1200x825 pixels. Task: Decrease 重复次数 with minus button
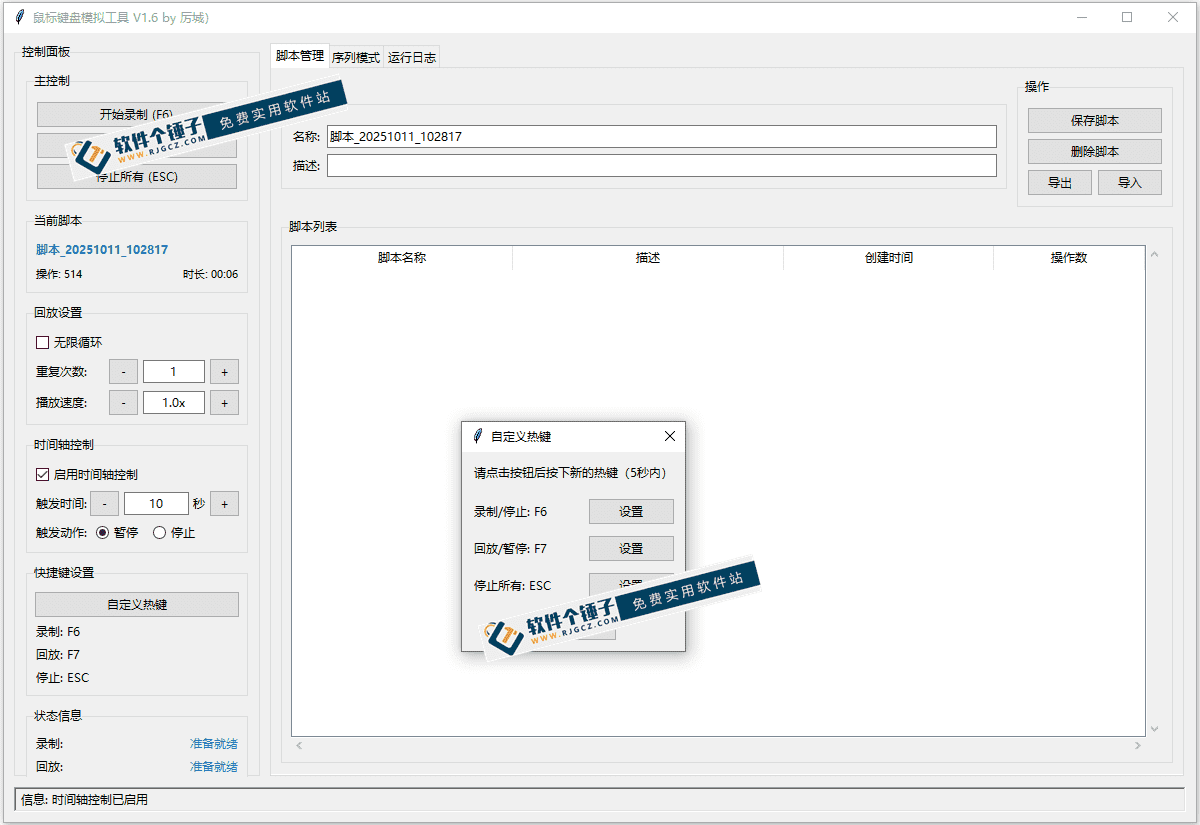pyautogui.click(x=123, y=372)
